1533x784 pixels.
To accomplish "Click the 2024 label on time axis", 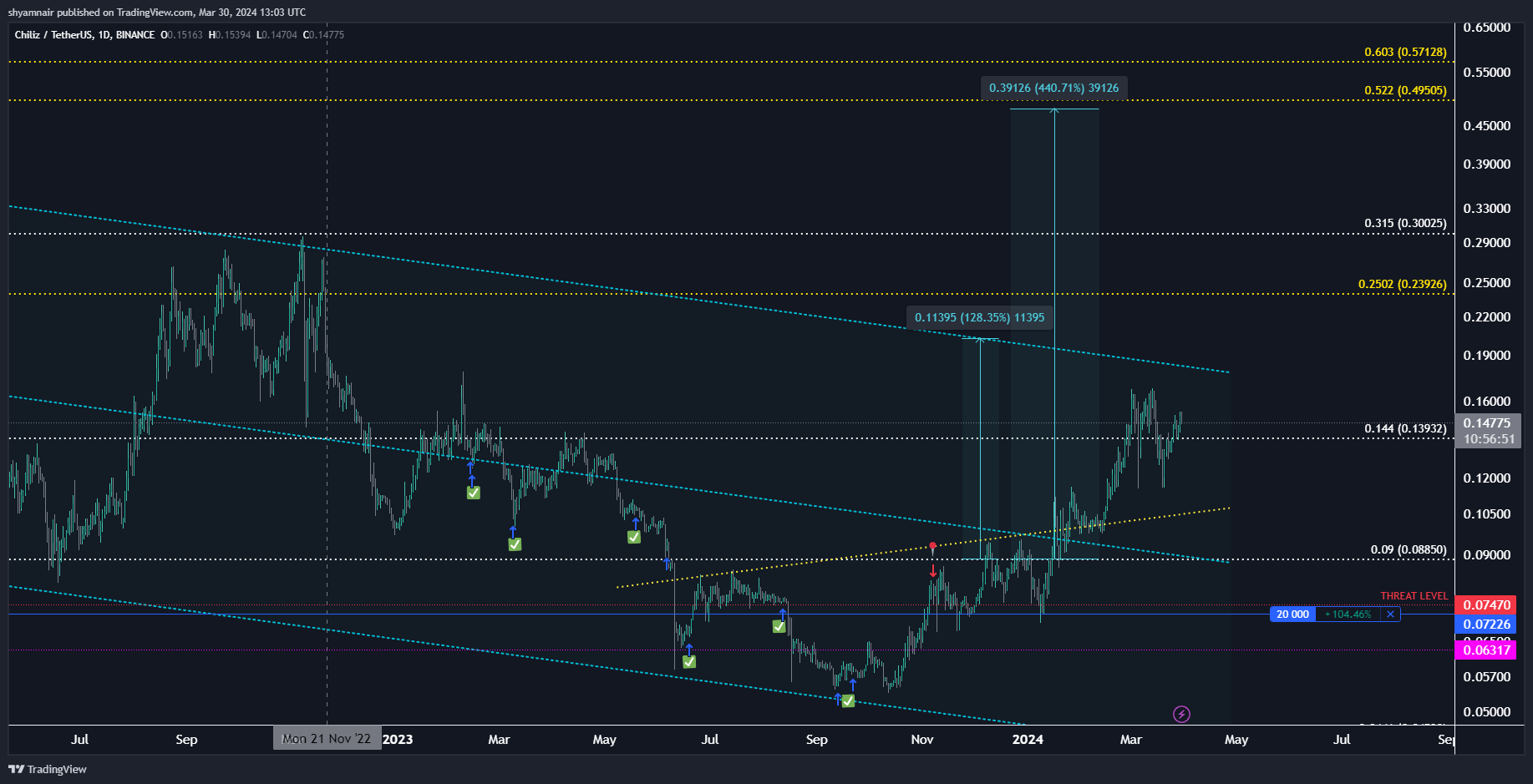I will point(1028,739).
